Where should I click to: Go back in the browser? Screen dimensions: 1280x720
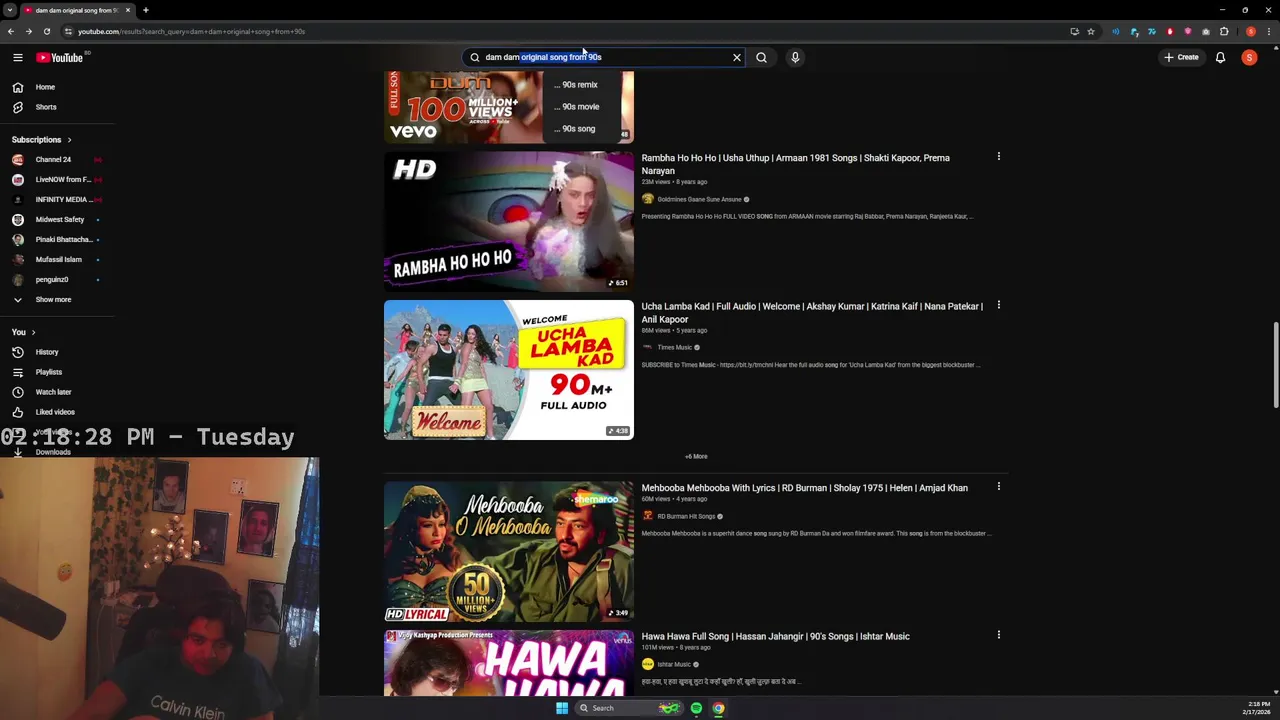tap(11, 31)
